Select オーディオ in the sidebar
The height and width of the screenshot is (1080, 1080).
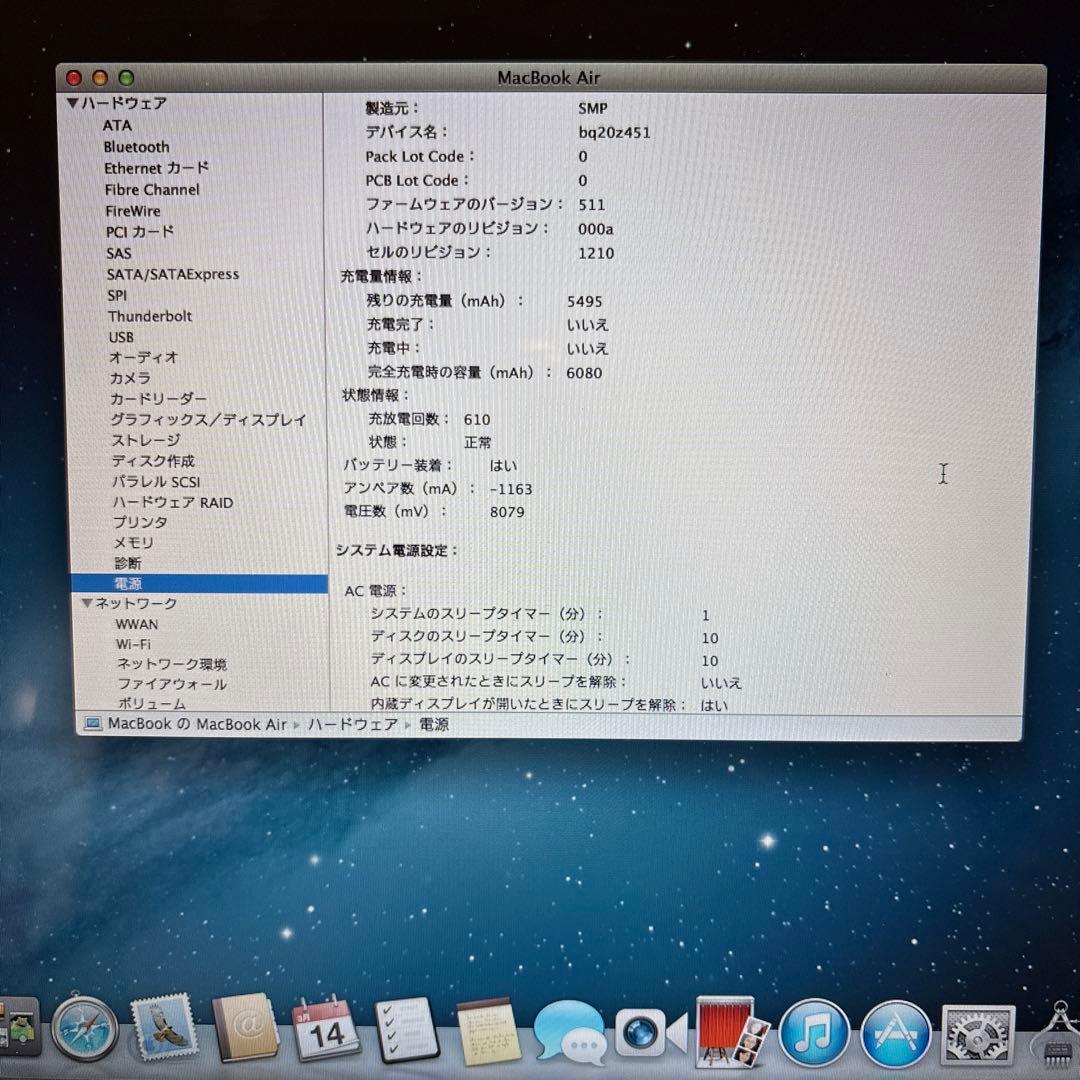coord(144,357)
